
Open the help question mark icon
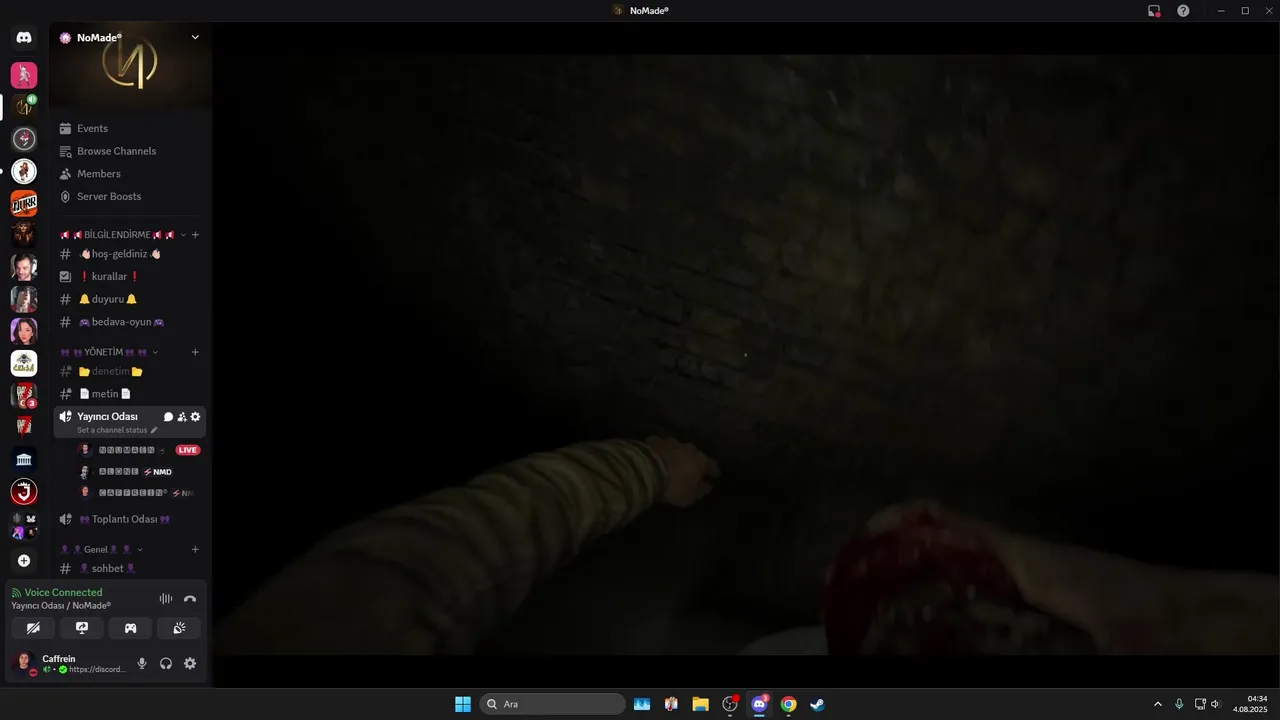tap(1183, 11)
